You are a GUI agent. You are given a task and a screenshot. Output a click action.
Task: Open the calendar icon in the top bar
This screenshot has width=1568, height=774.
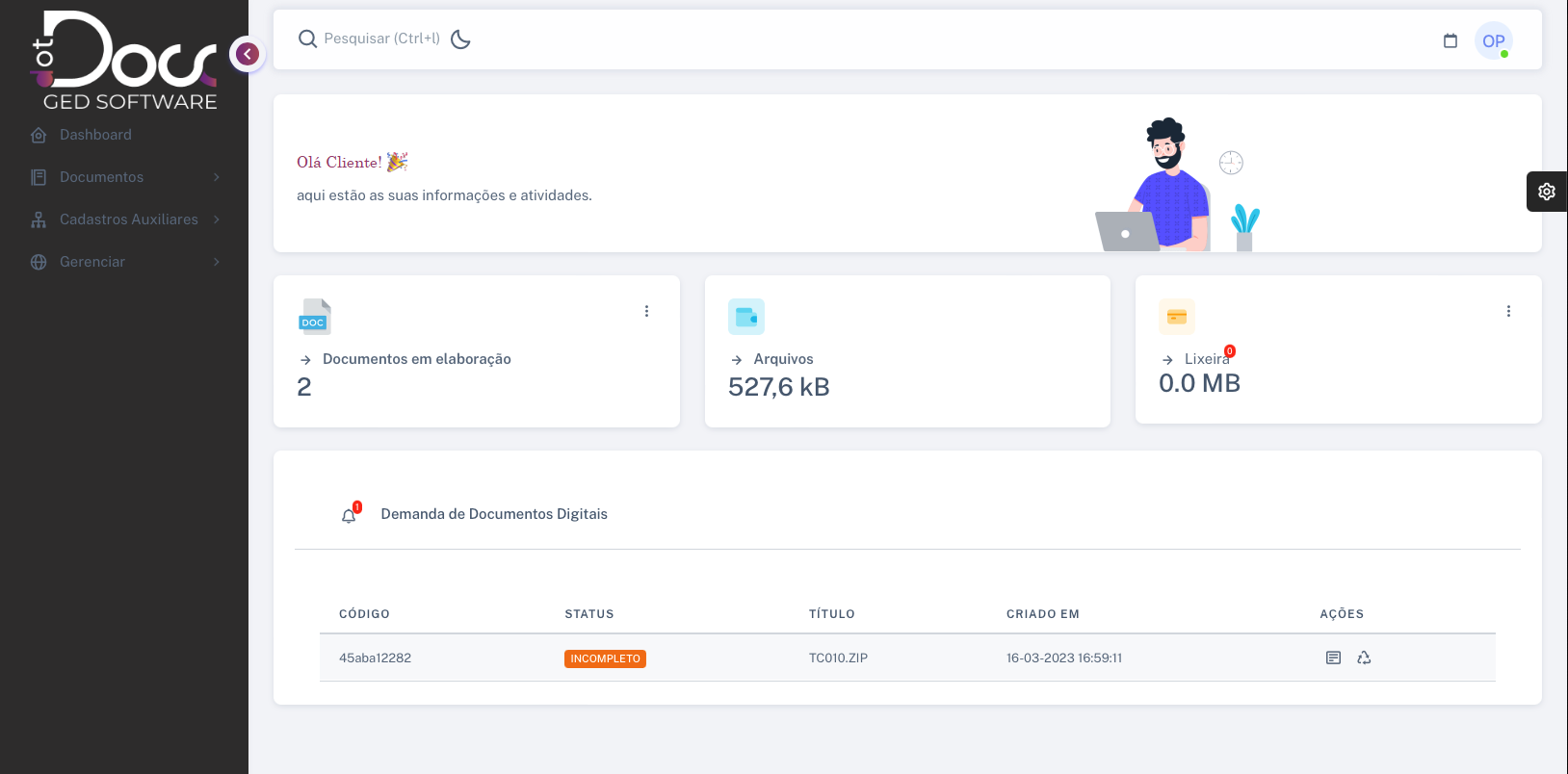pyautogui.click(x=1450, y=40)
